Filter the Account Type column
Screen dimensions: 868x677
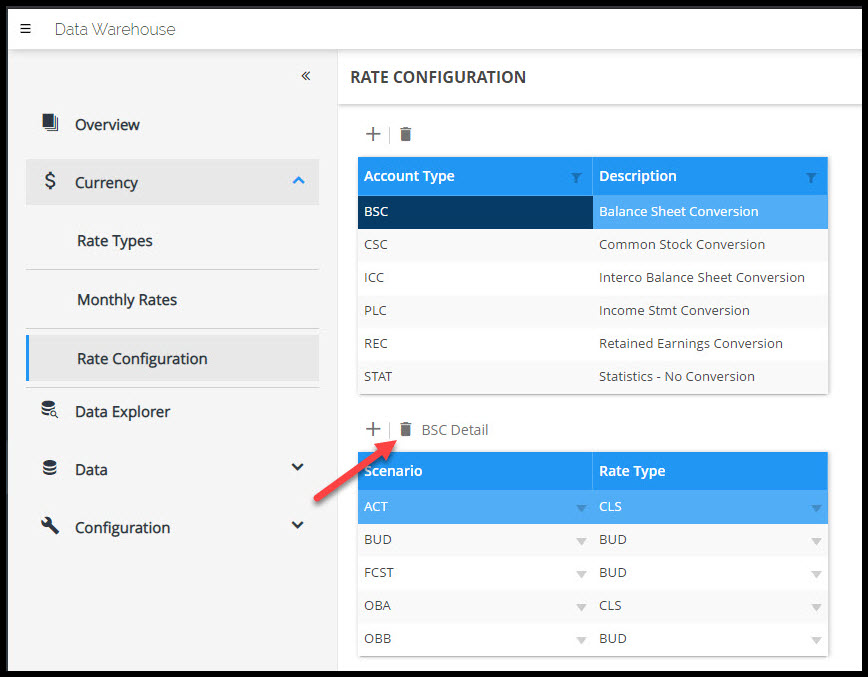tap(576, 177)
